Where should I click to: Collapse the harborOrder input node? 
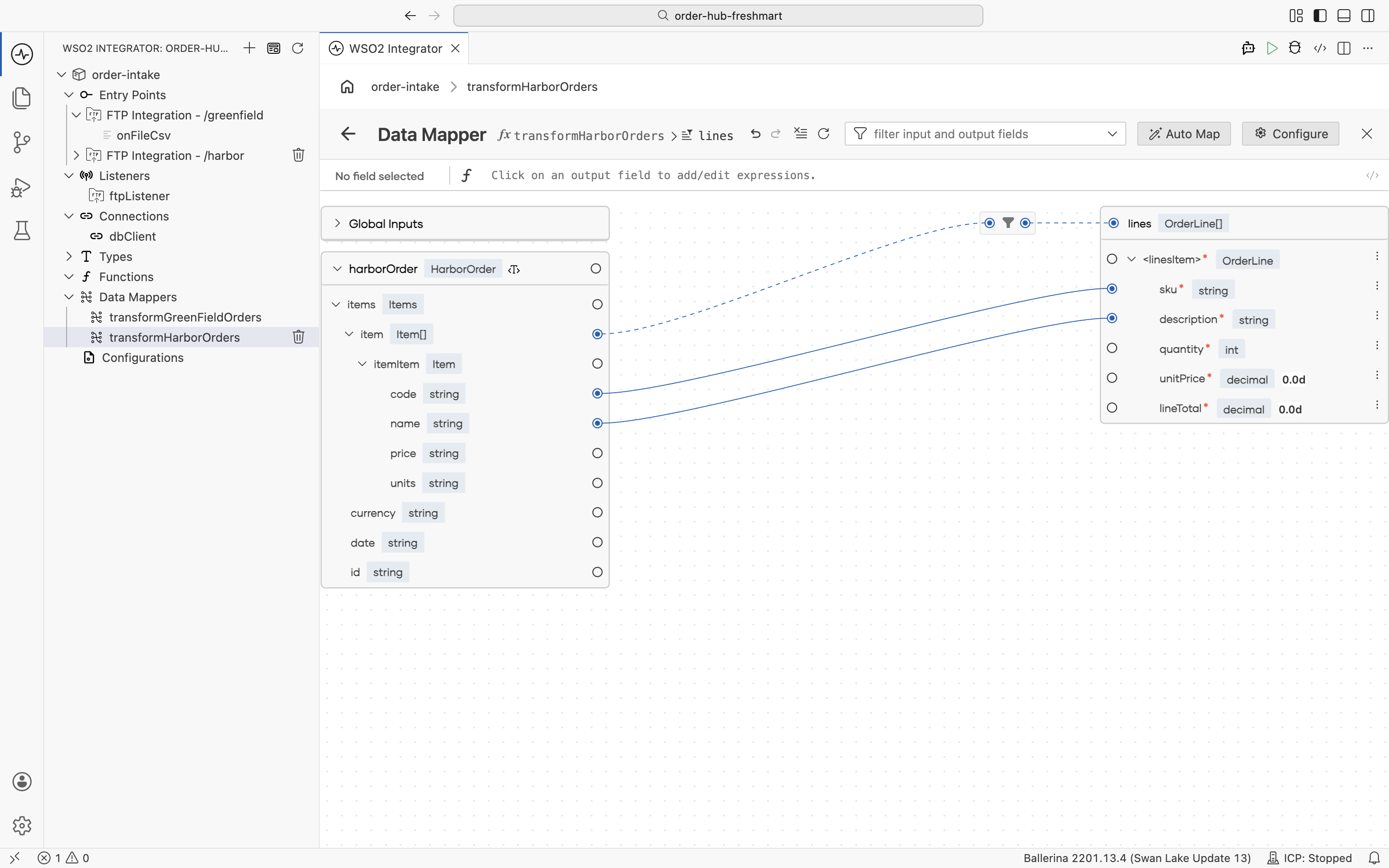[x=338, y=269]
